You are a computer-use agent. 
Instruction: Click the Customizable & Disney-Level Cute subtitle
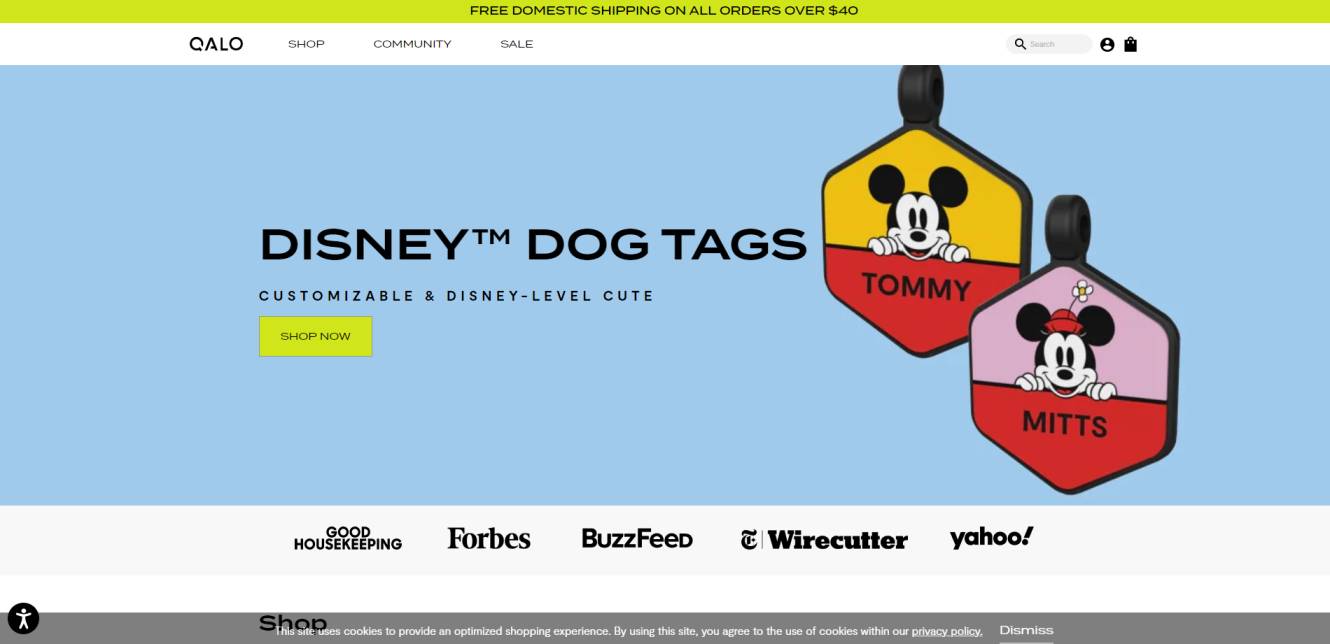tap(456, 296)
